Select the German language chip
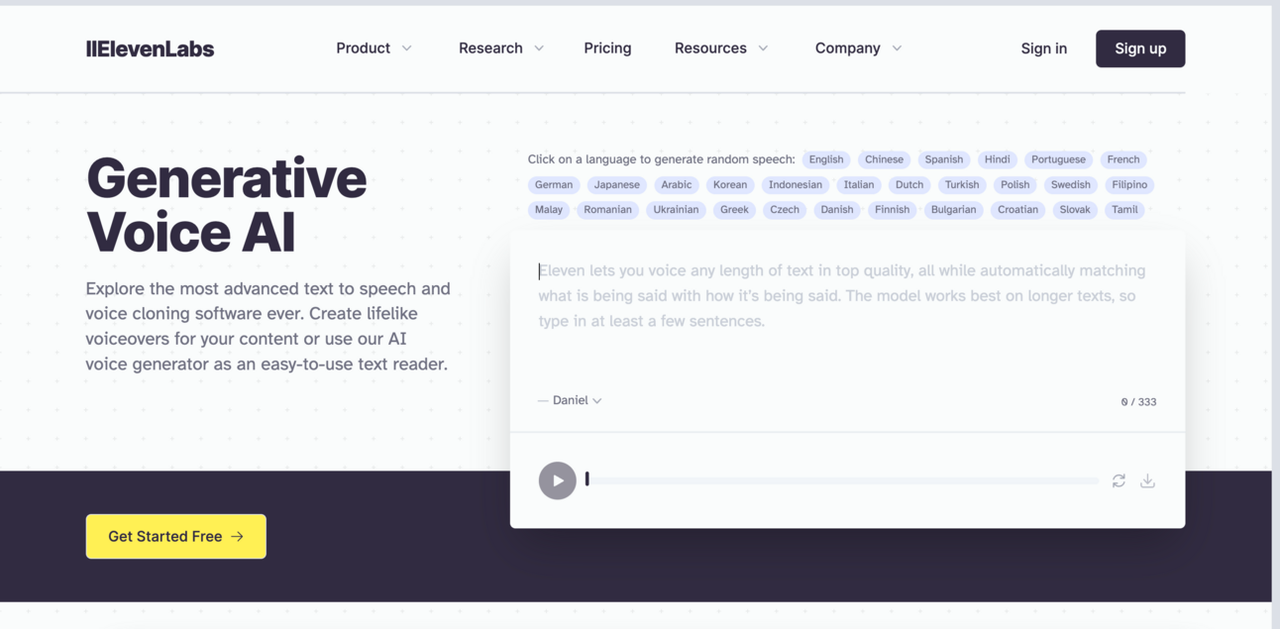 pyautogui.click(x=554, y=184)
